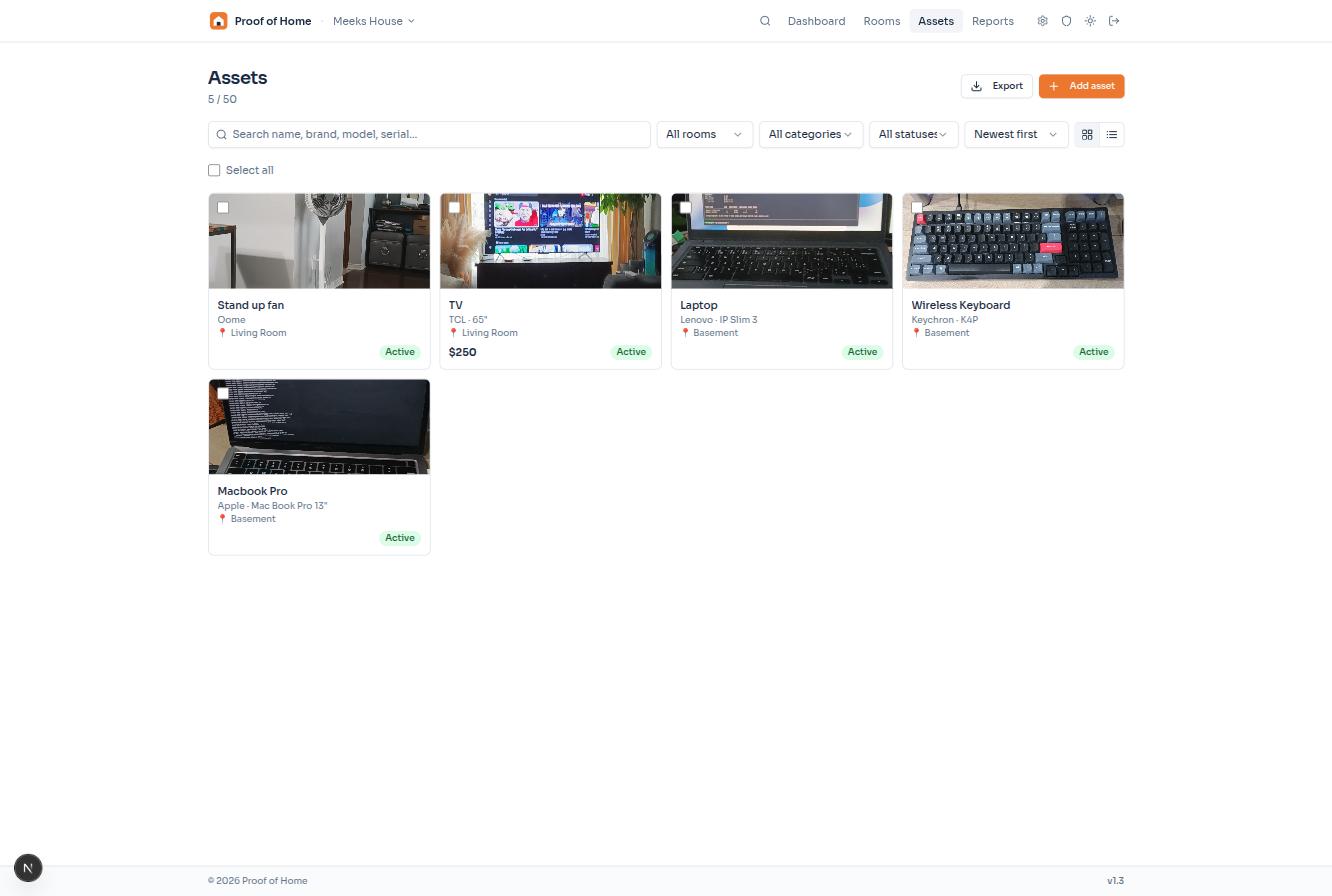Viewport: 1332px width, 896px height.
Task: Open the Assets tab
Action: [x=936, y=21]
